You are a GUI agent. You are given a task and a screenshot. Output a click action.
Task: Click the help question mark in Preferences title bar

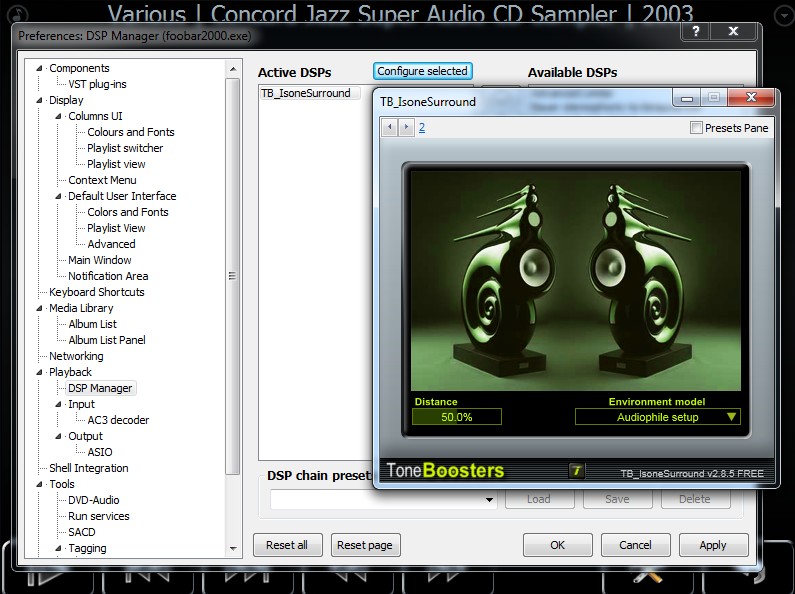click(x=696, y=31)
